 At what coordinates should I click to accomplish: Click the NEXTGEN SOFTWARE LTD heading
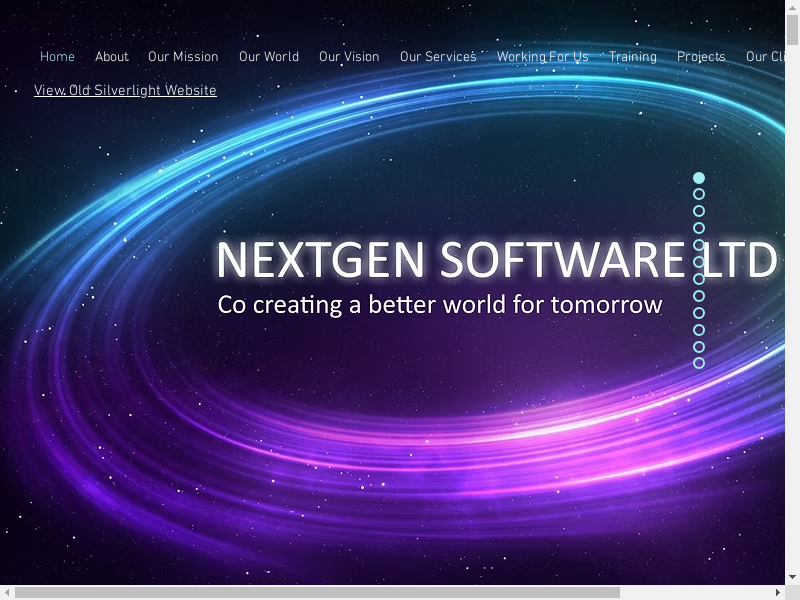(496, 261)
